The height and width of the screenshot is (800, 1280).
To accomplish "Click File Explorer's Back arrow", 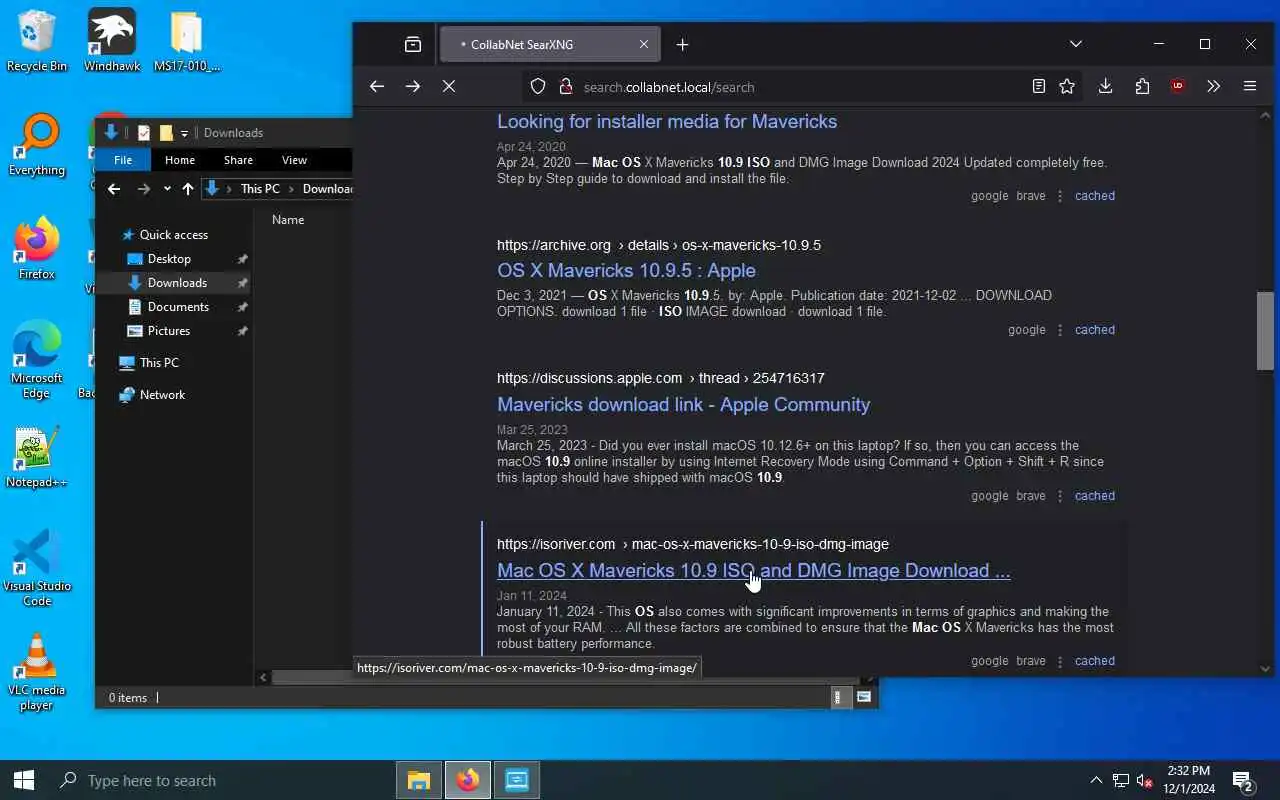I will pyautogui.click(x=114, y=189).
